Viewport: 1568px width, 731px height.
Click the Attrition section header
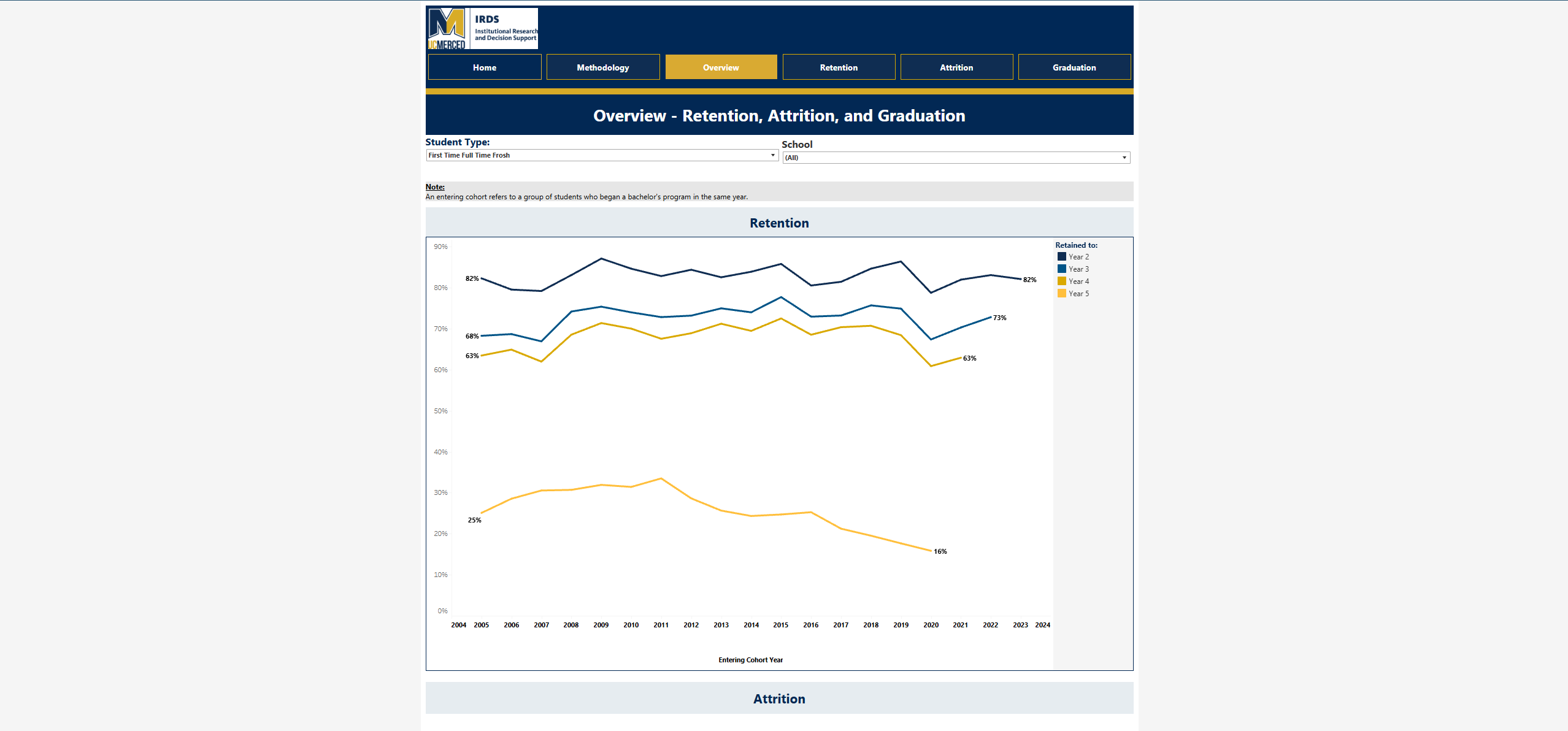click(x=779, y=698)
